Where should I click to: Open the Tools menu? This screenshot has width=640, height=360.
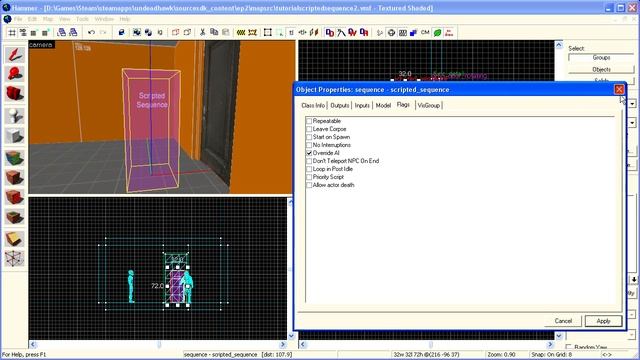[82, 19]
